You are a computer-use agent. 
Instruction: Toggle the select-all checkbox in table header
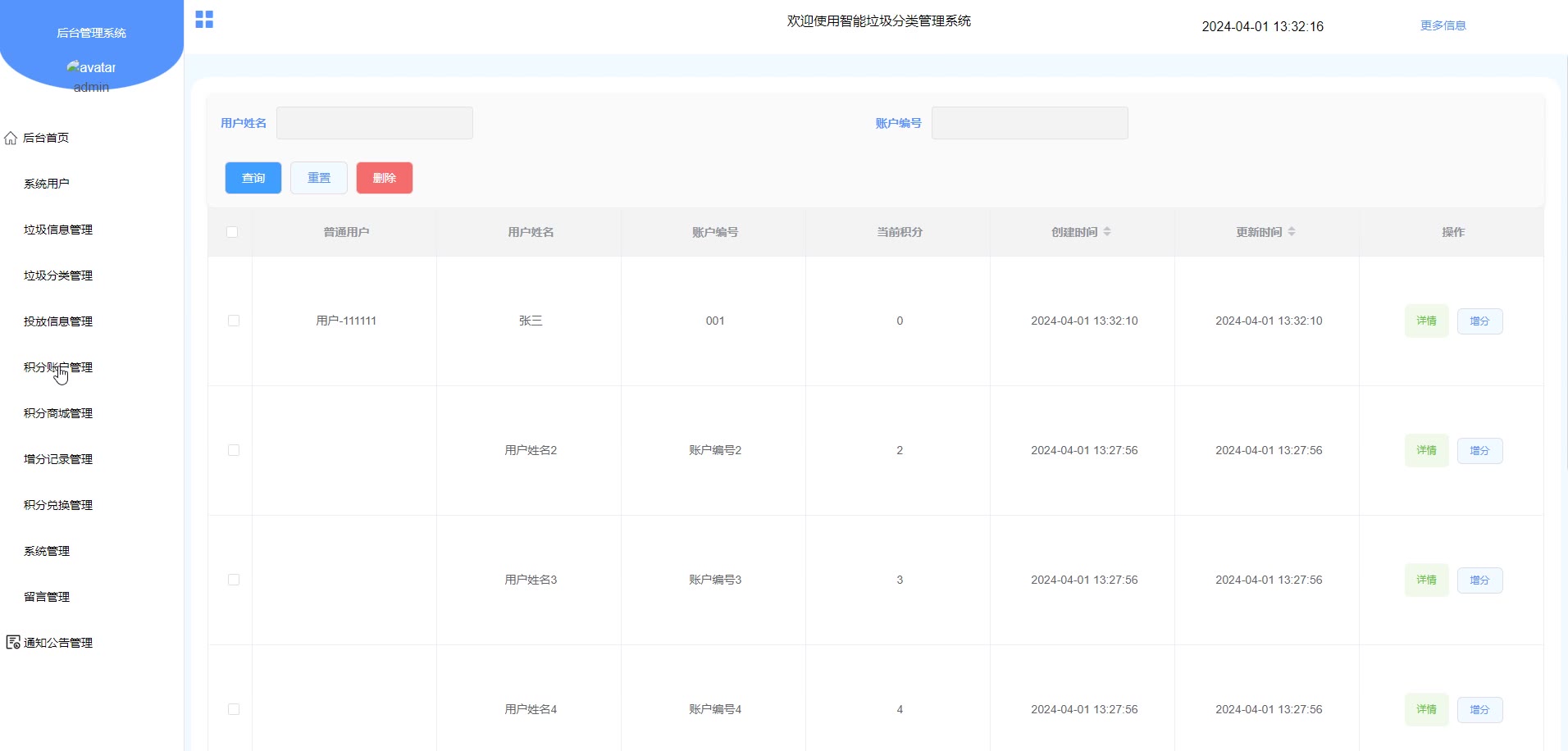coord(232,232)
